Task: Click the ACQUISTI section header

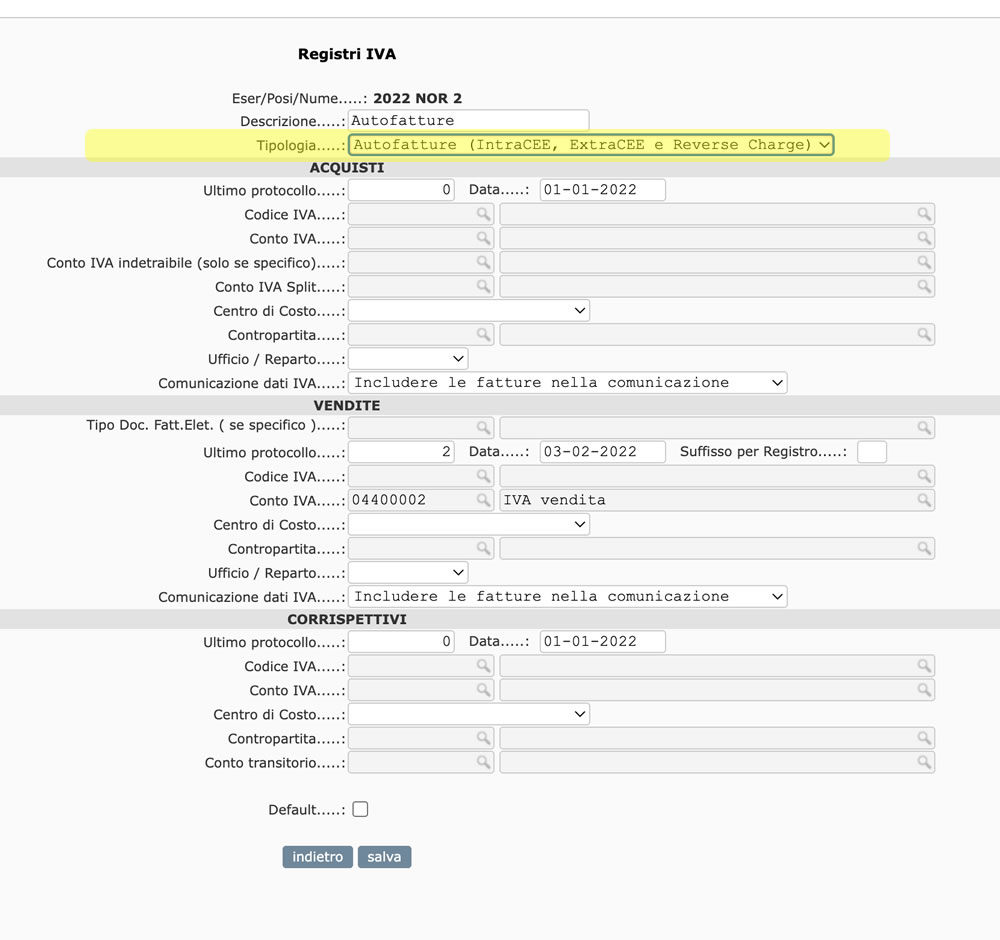Action: point(347,168)
